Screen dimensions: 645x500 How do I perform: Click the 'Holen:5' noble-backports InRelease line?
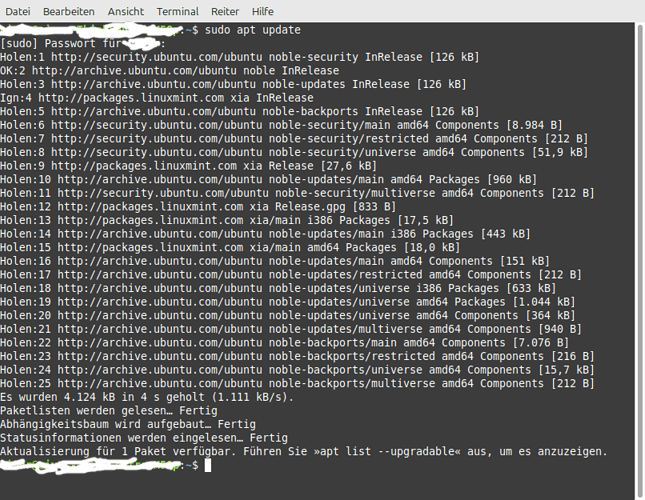(x=240, y=111)
